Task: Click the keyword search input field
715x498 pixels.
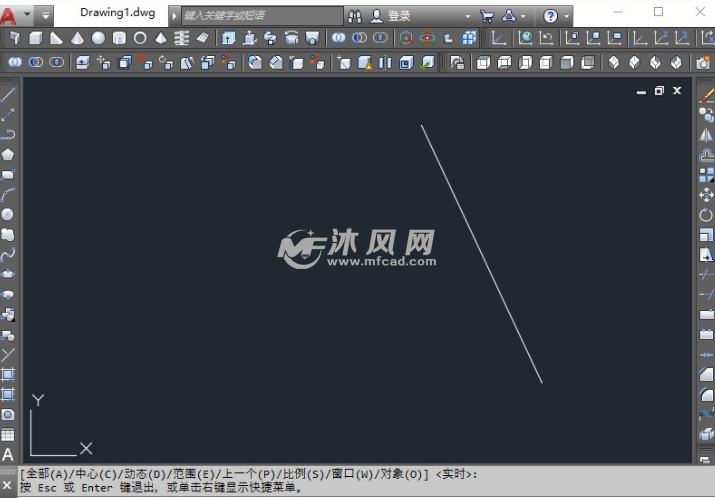Action: pyautogui.click(x=262, y=16)
